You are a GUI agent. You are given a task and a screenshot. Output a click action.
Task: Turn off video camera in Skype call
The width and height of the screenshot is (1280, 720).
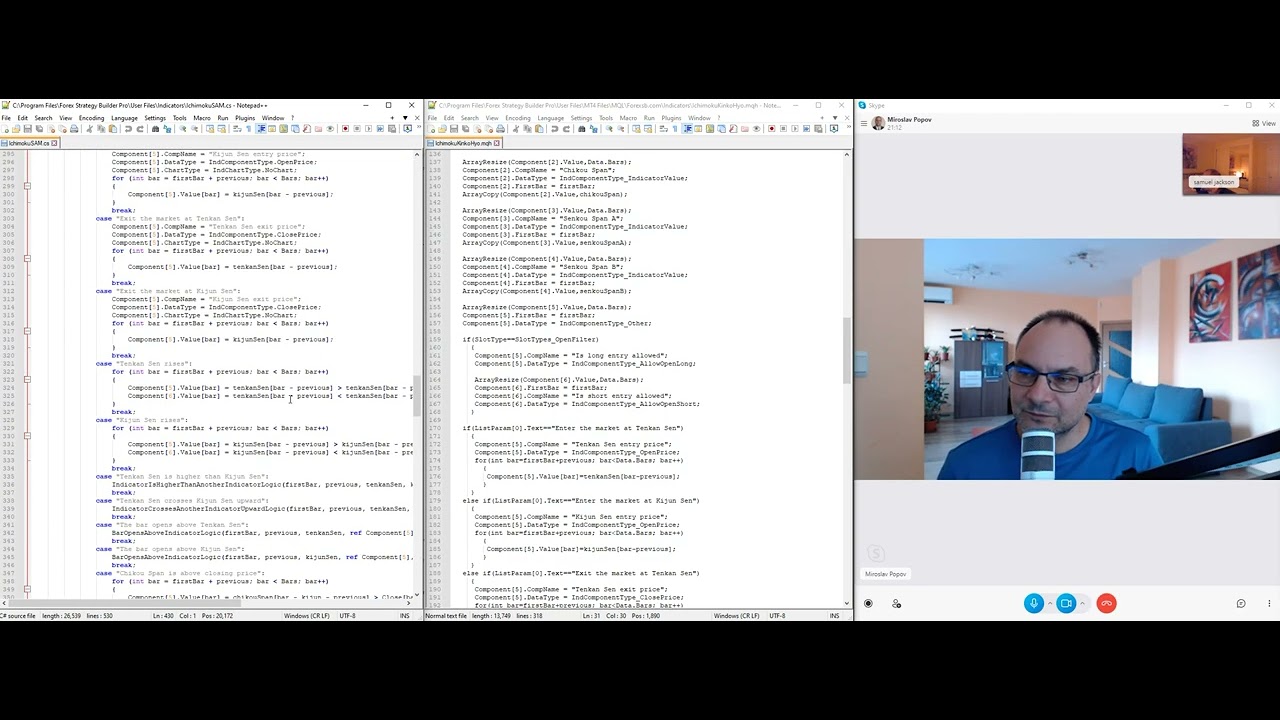click(1066, 603)
